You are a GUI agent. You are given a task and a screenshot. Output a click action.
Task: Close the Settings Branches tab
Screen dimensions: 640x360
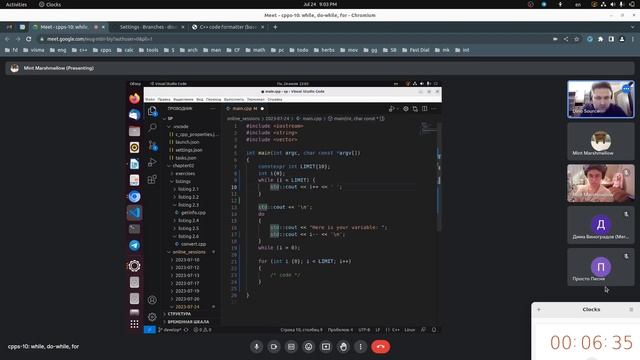coord(183,27)
